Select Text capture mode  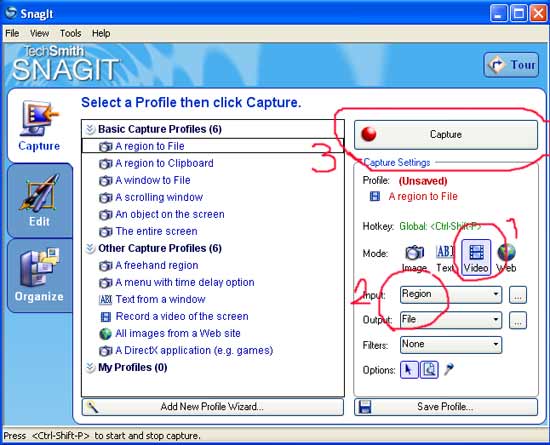pos(445,259)
